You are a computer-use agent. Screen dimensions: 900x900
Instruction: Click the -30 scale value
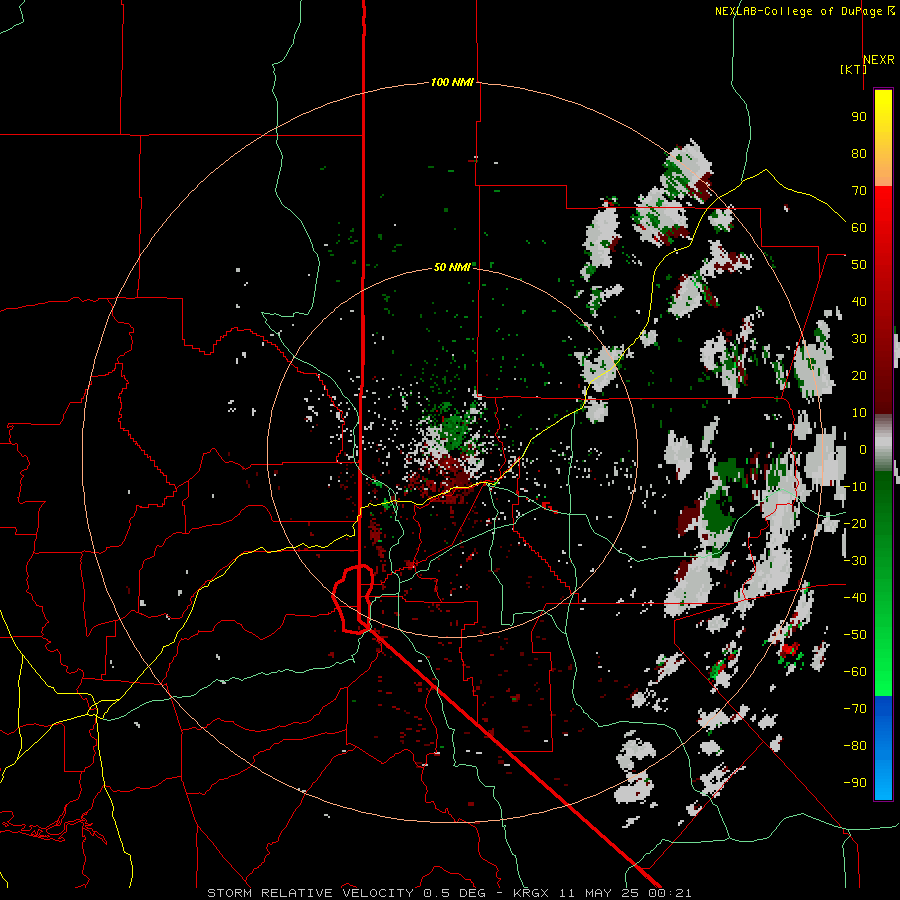855,561
